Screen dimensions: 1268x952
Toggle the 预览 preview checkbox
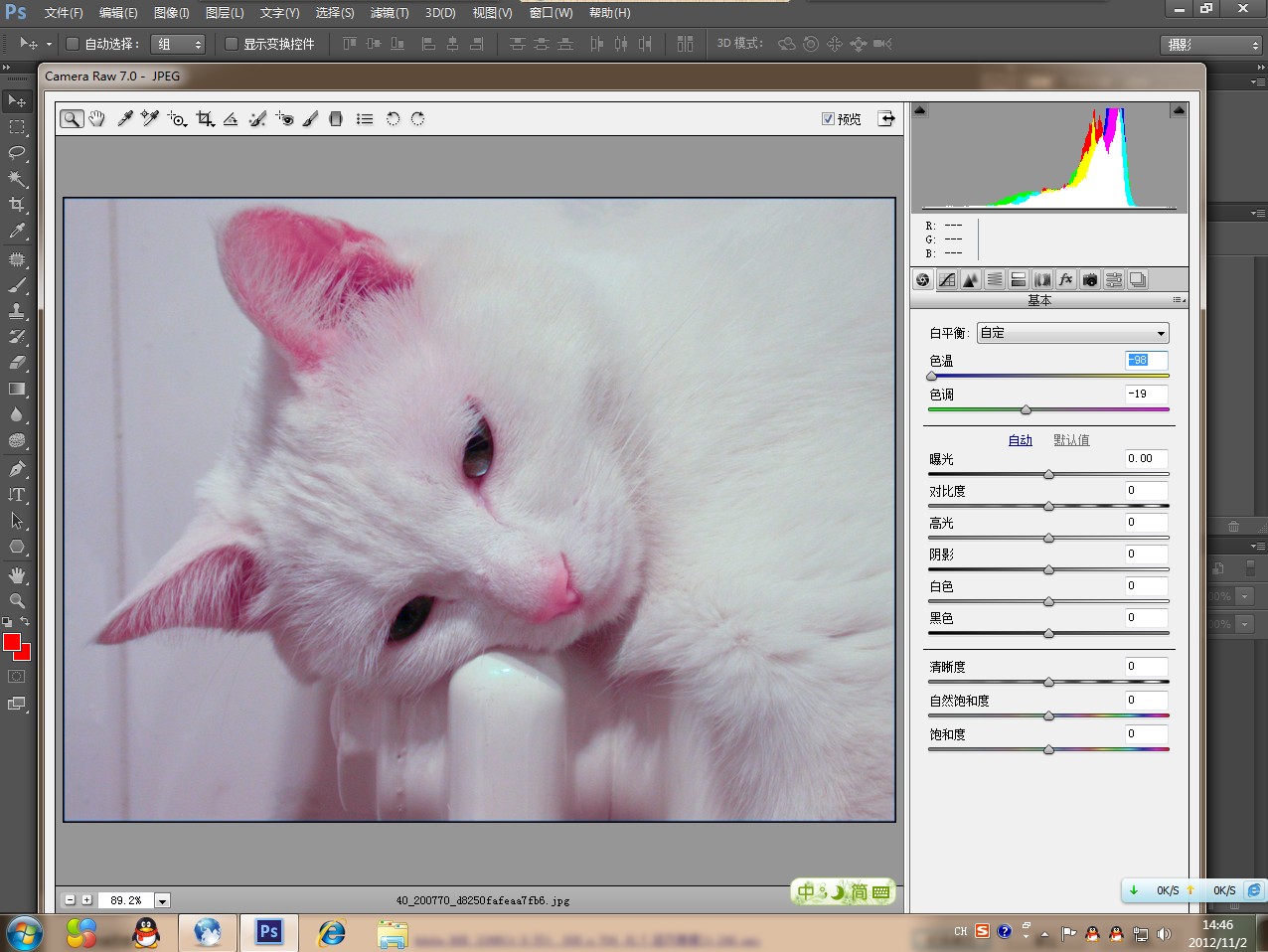pos(828,119)
